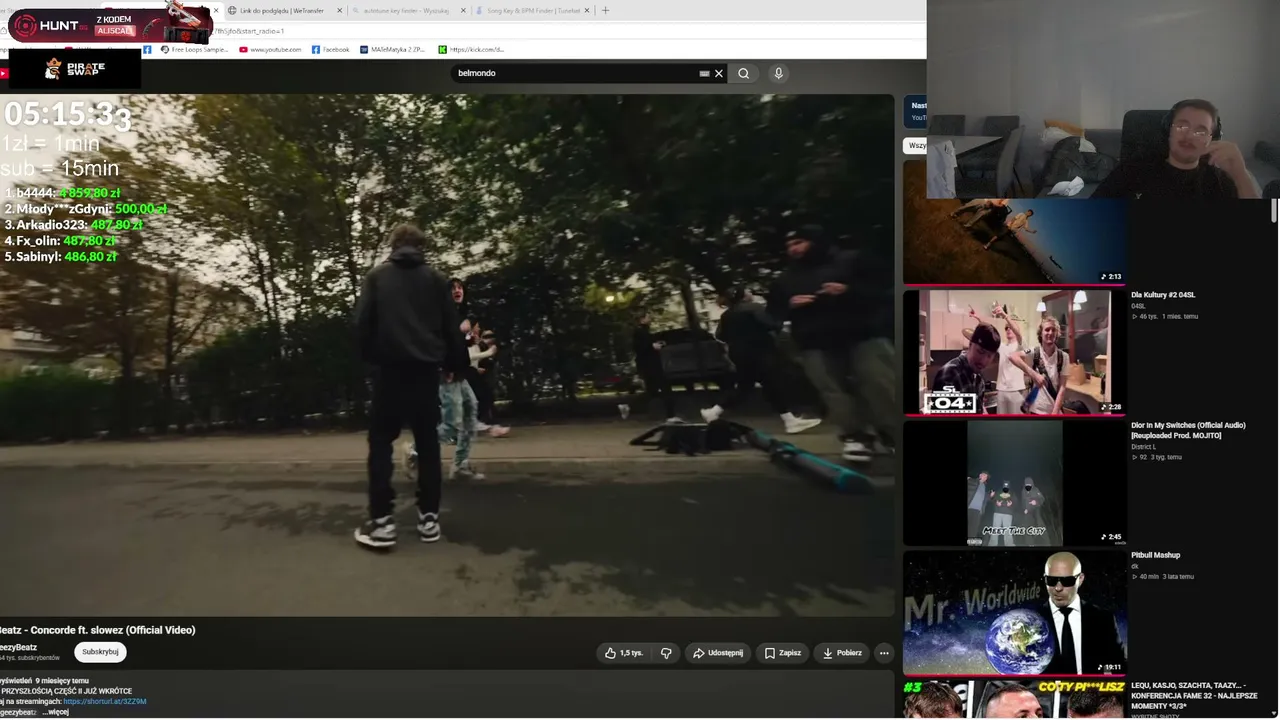Open a new browser tab

click(x=605, y=10)
